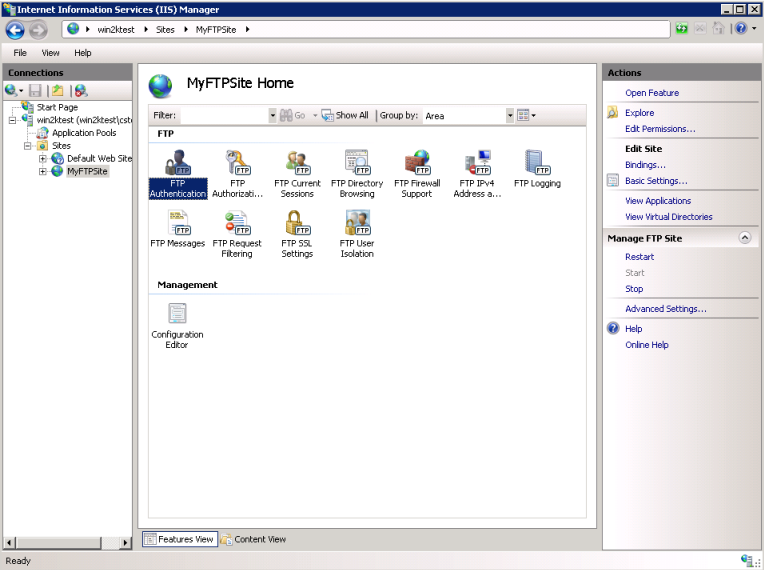The image size is (764, 570).
Task: Switch to Content View tab
Action: pyautogui.click(x=253, y=539)
